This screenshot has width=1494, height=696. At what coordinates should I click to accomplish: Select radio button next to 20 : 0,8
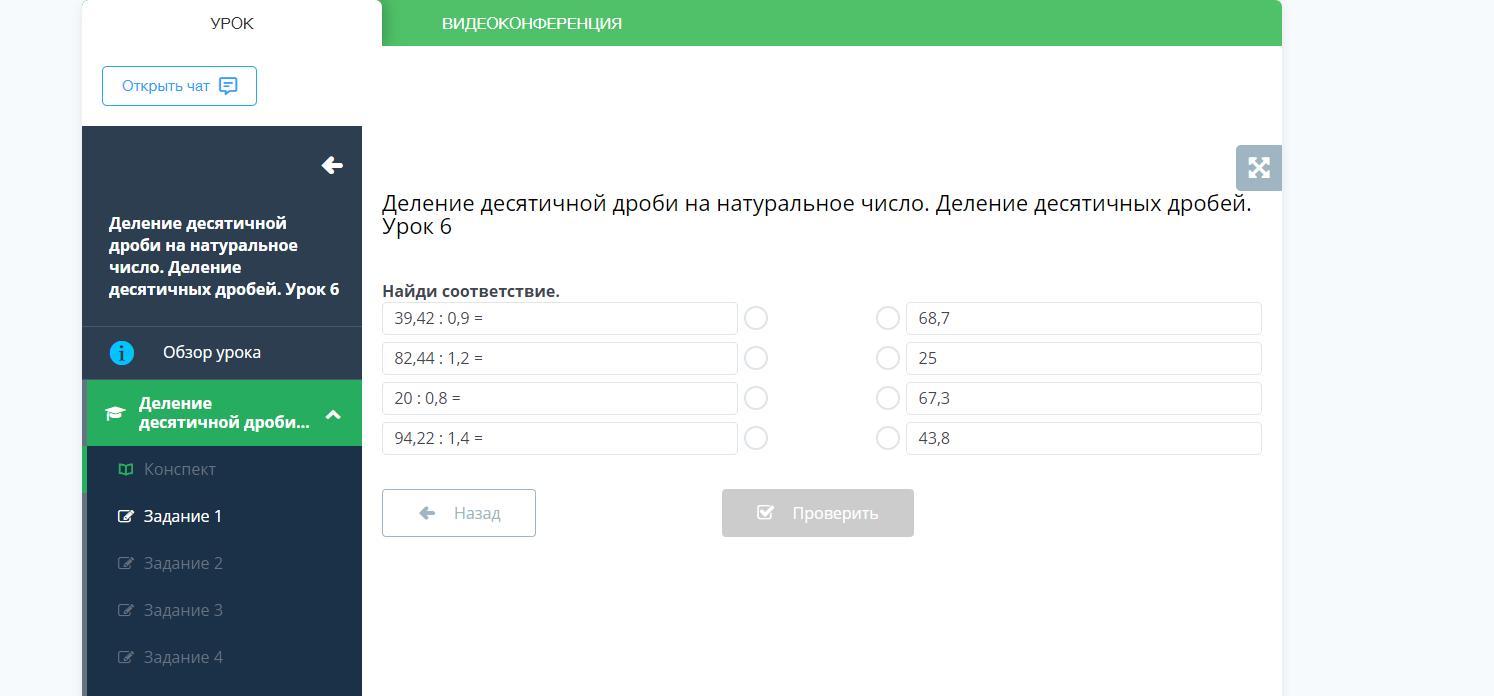[756, 398]
